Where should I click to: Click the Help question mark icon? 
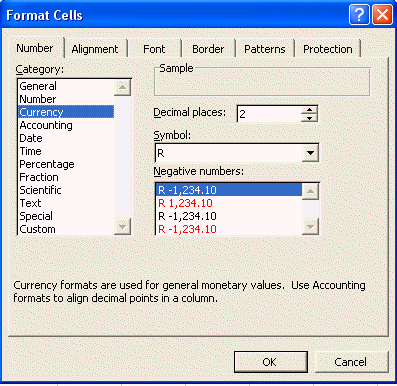359,15
